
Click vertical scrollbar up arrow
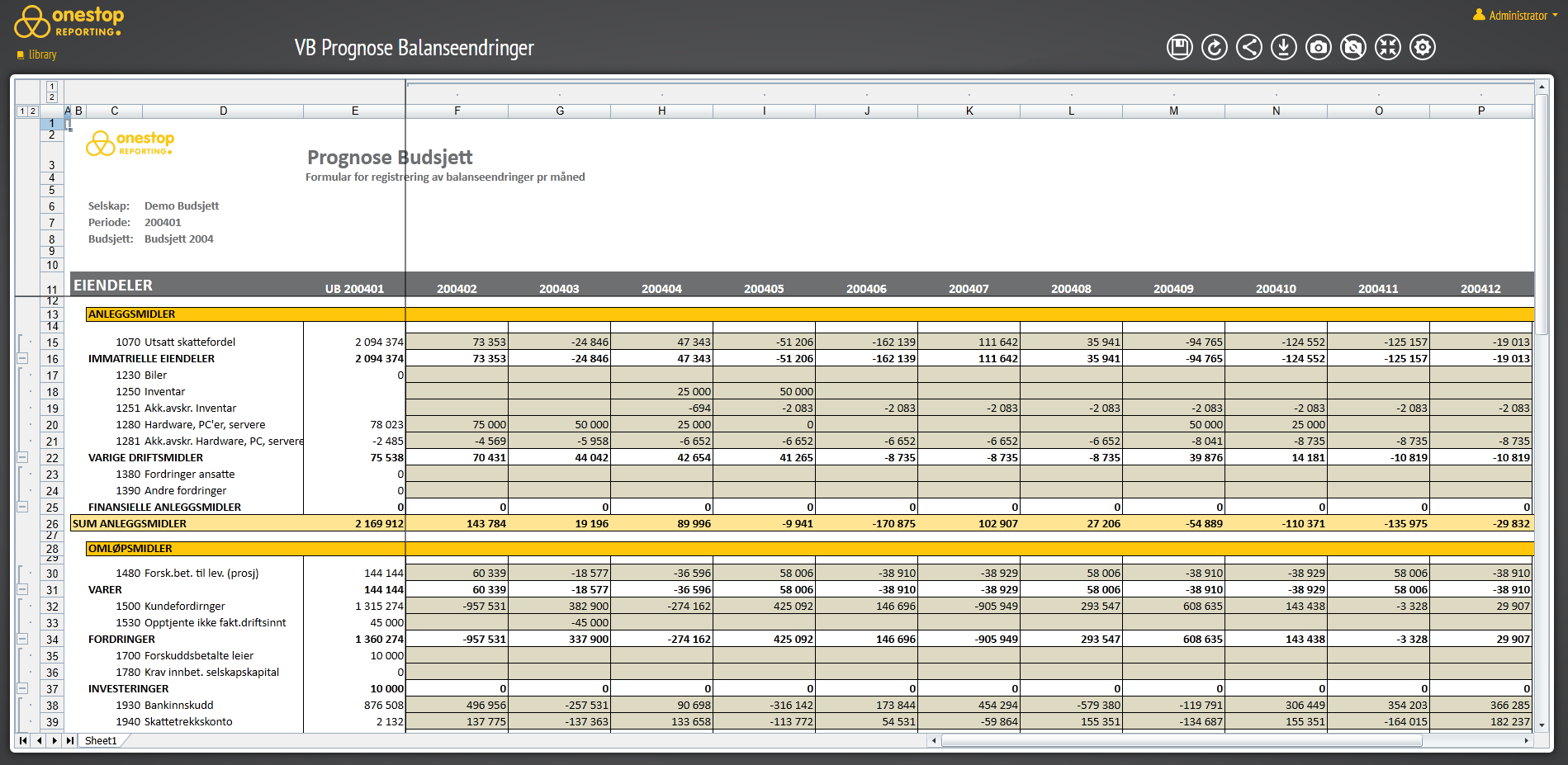[1541, 87]
